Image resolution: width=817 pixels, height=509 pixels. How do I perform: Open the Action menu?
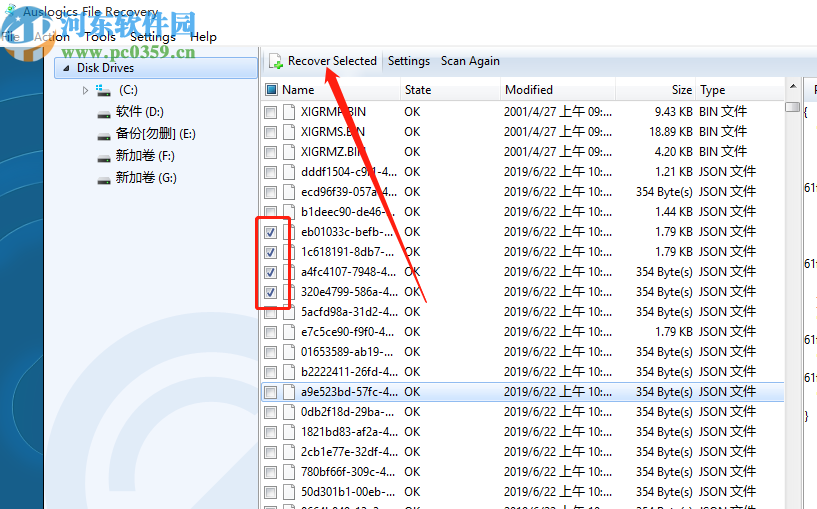[x=52, y=37]
